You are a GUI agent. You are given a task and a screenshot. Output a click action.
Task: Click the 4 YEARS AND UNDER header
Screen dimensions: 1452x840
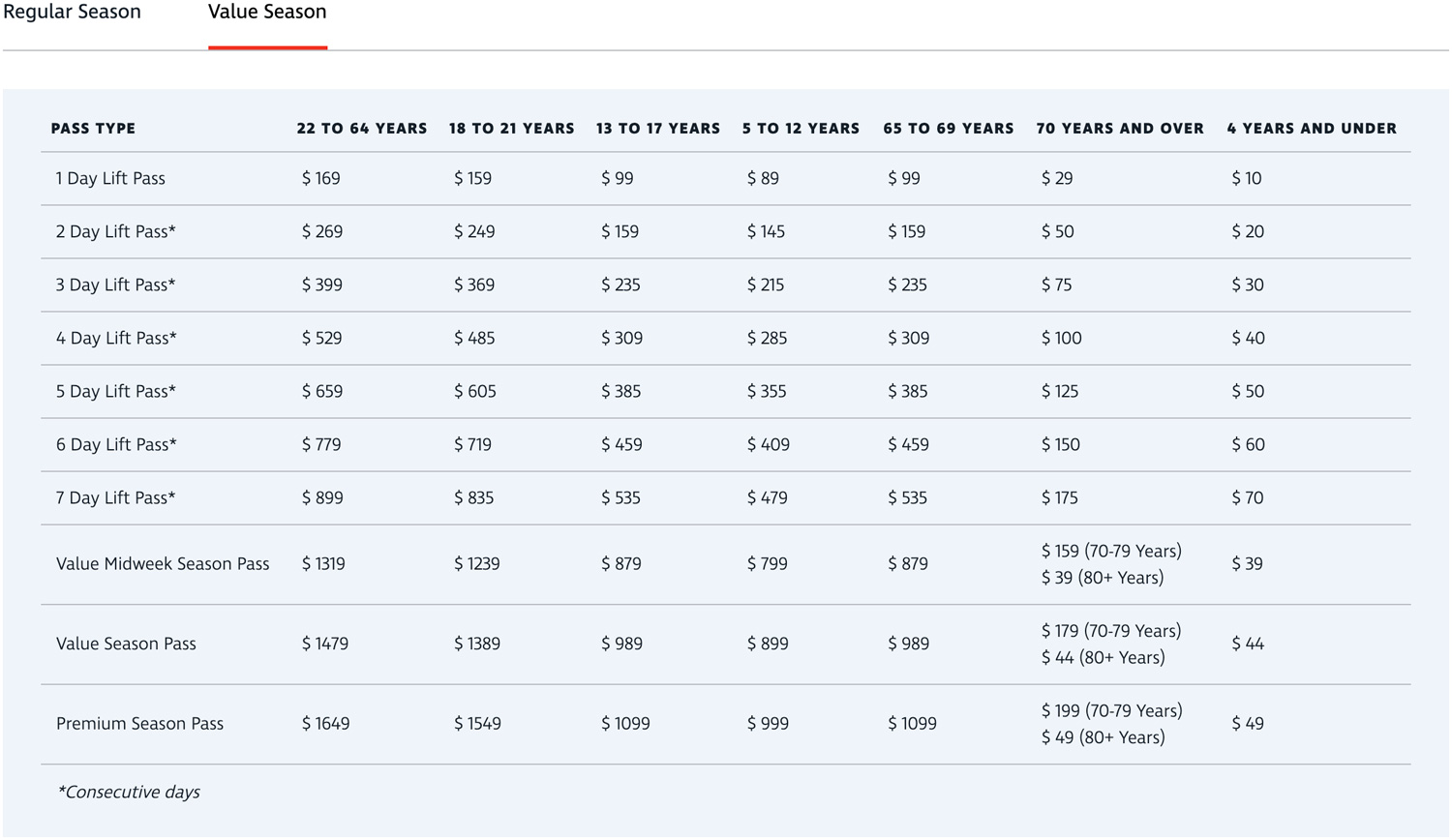1312,129
